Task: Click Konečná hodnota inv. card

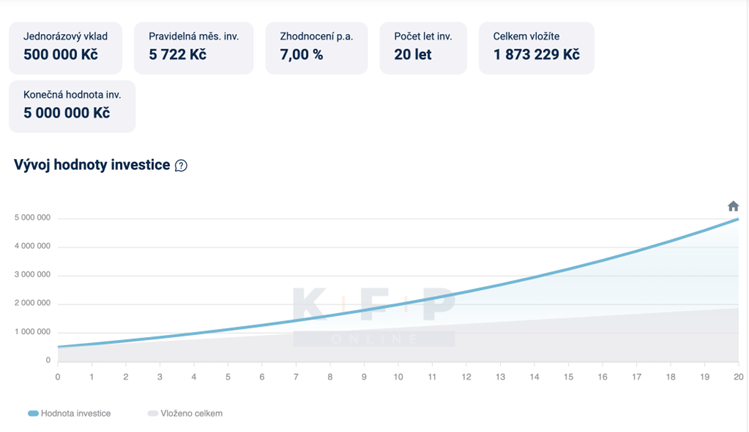Action: tap(72, 106)
